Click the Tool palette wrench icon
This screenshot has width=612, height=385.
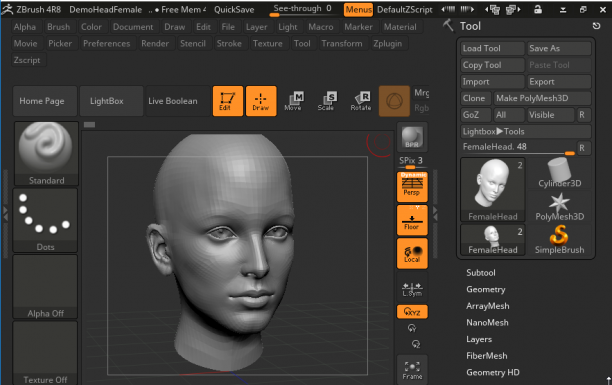[448, 26]
